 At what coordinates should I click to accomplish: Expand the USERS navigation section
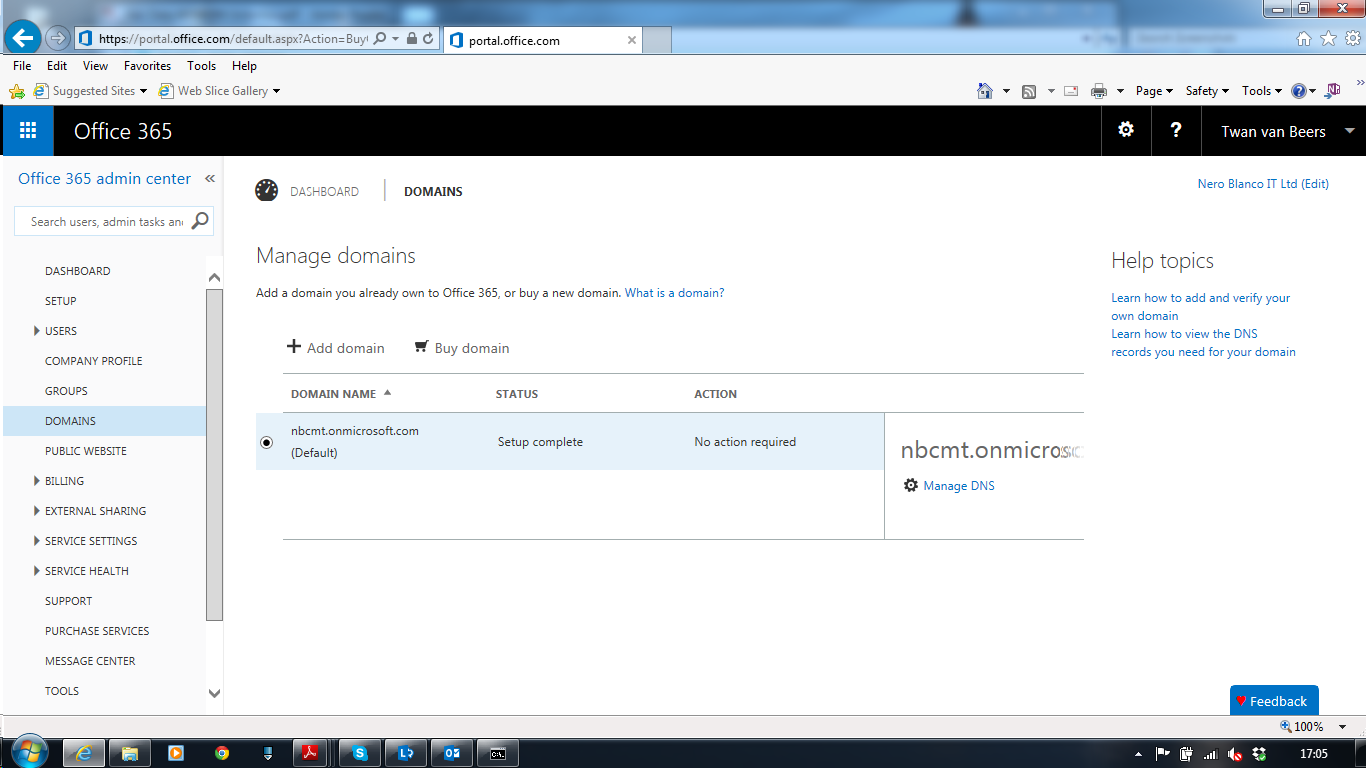37,331
